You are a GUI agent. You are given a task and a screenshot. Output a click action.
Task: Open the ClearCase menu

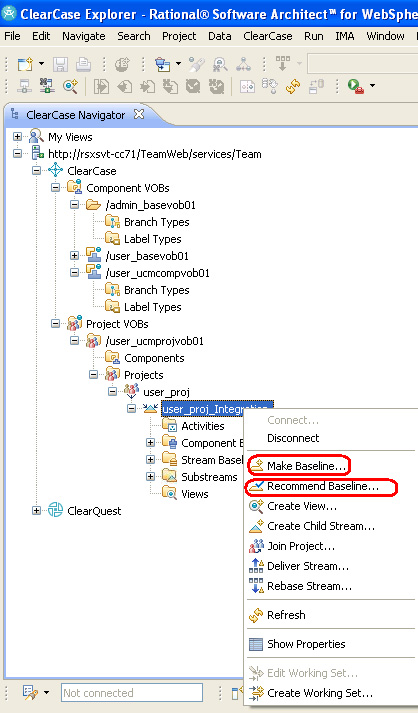tap(268, 36)
